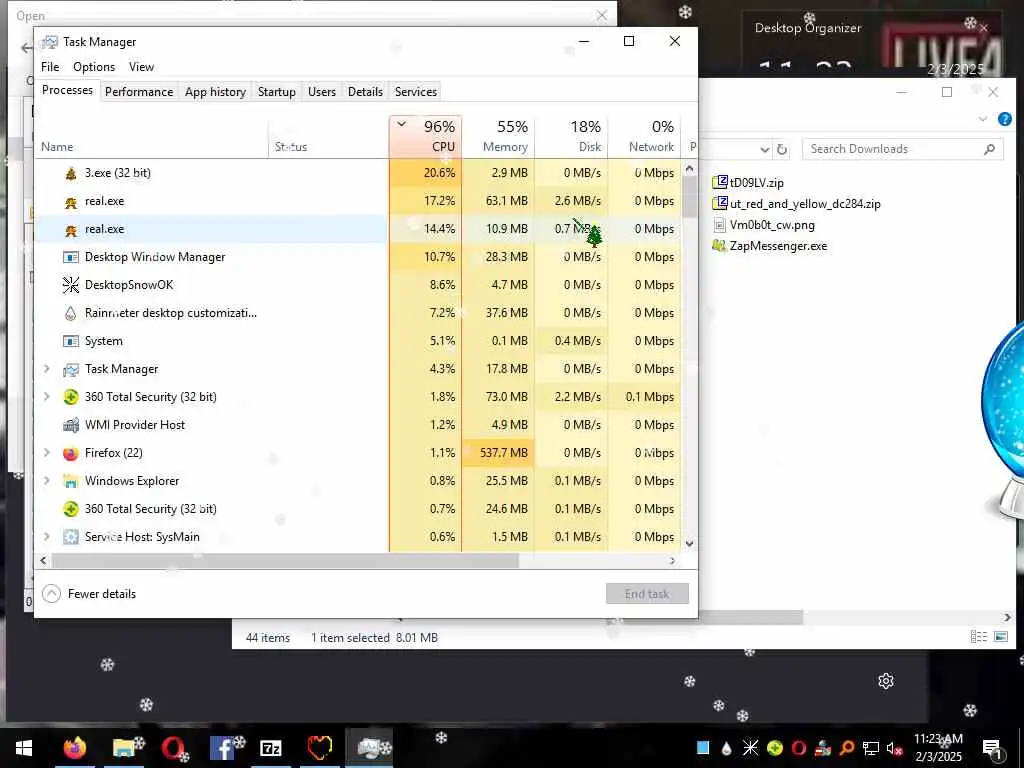
Task: Open 7-Zip from the taskbar
Action: [x=270, y=748]
